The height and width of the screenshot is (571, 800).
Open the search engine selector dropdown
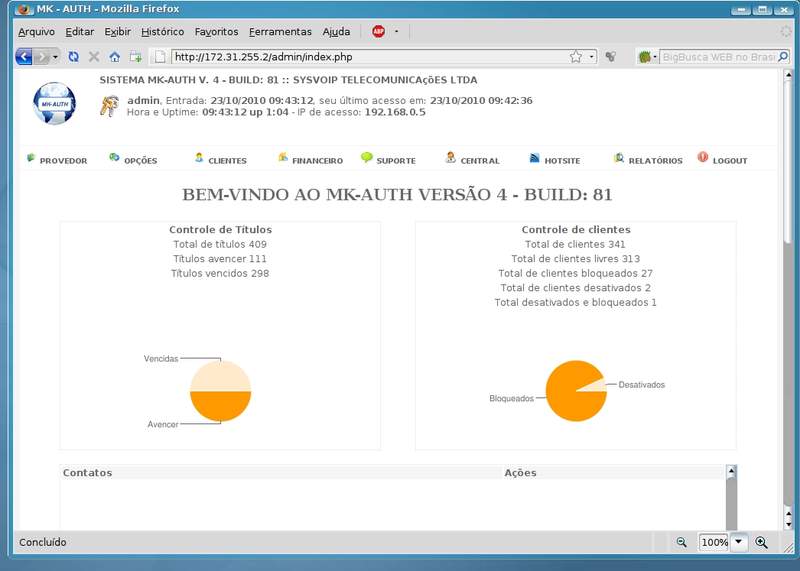coord(648,57)
